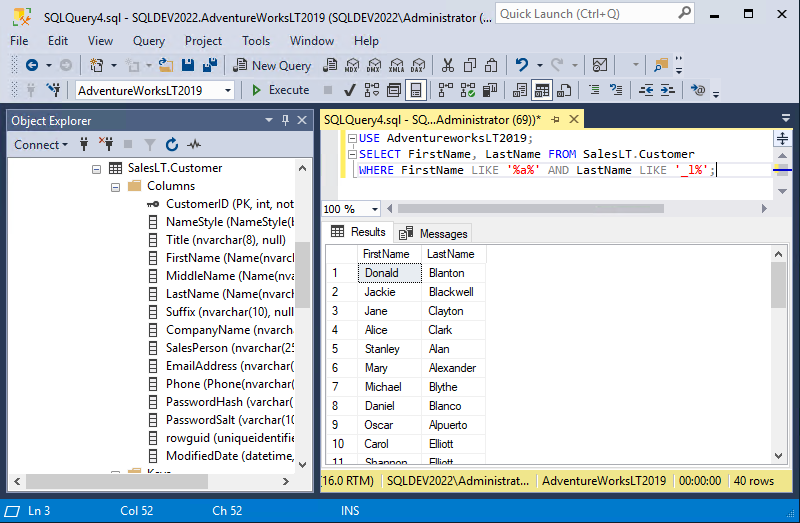
Task: Open Activity Monitor from Object Explorer toolbar
Action: click(194, 145)
